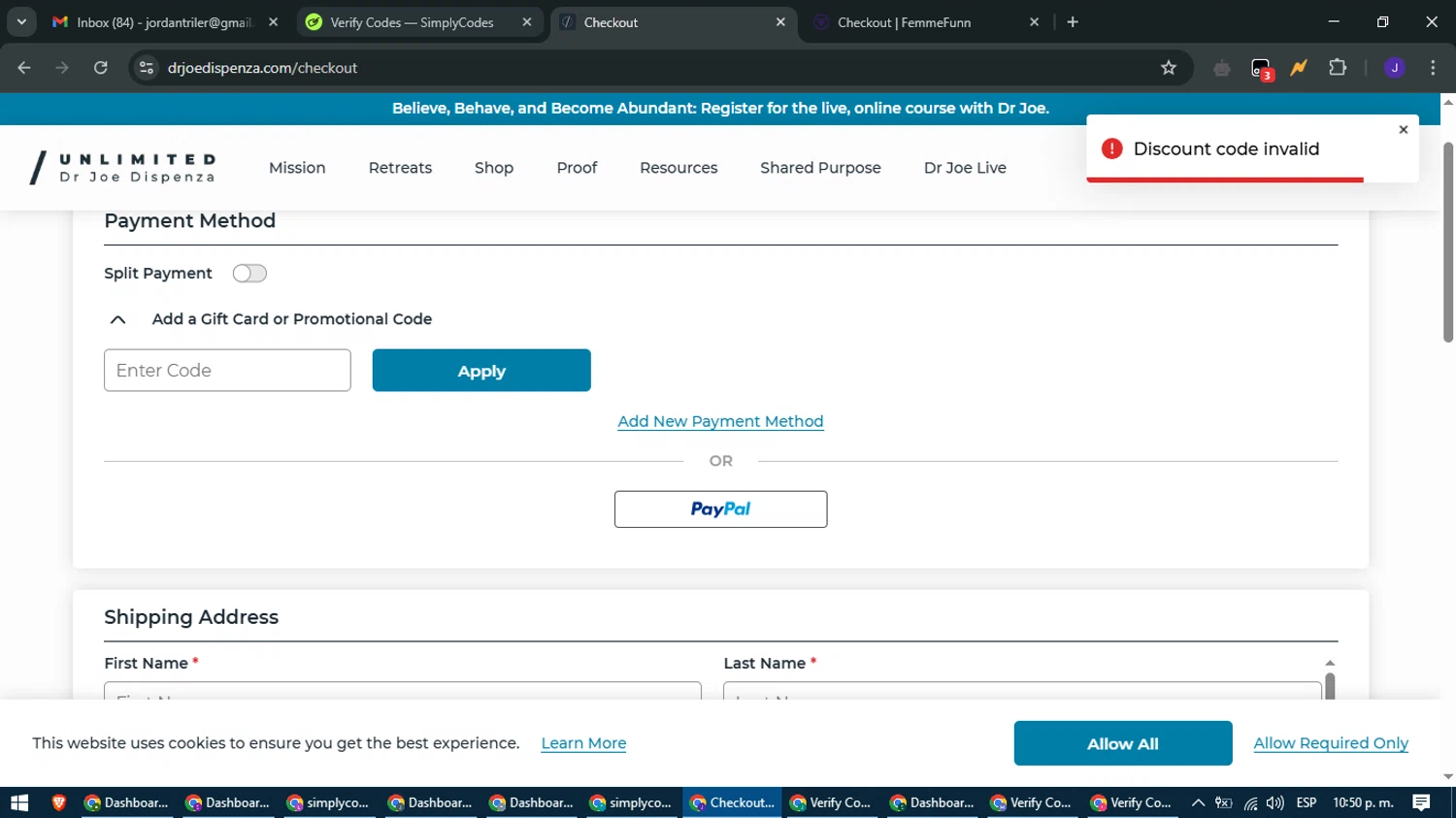
Task: Apply the promotional code
Action: tap(481, 371)
